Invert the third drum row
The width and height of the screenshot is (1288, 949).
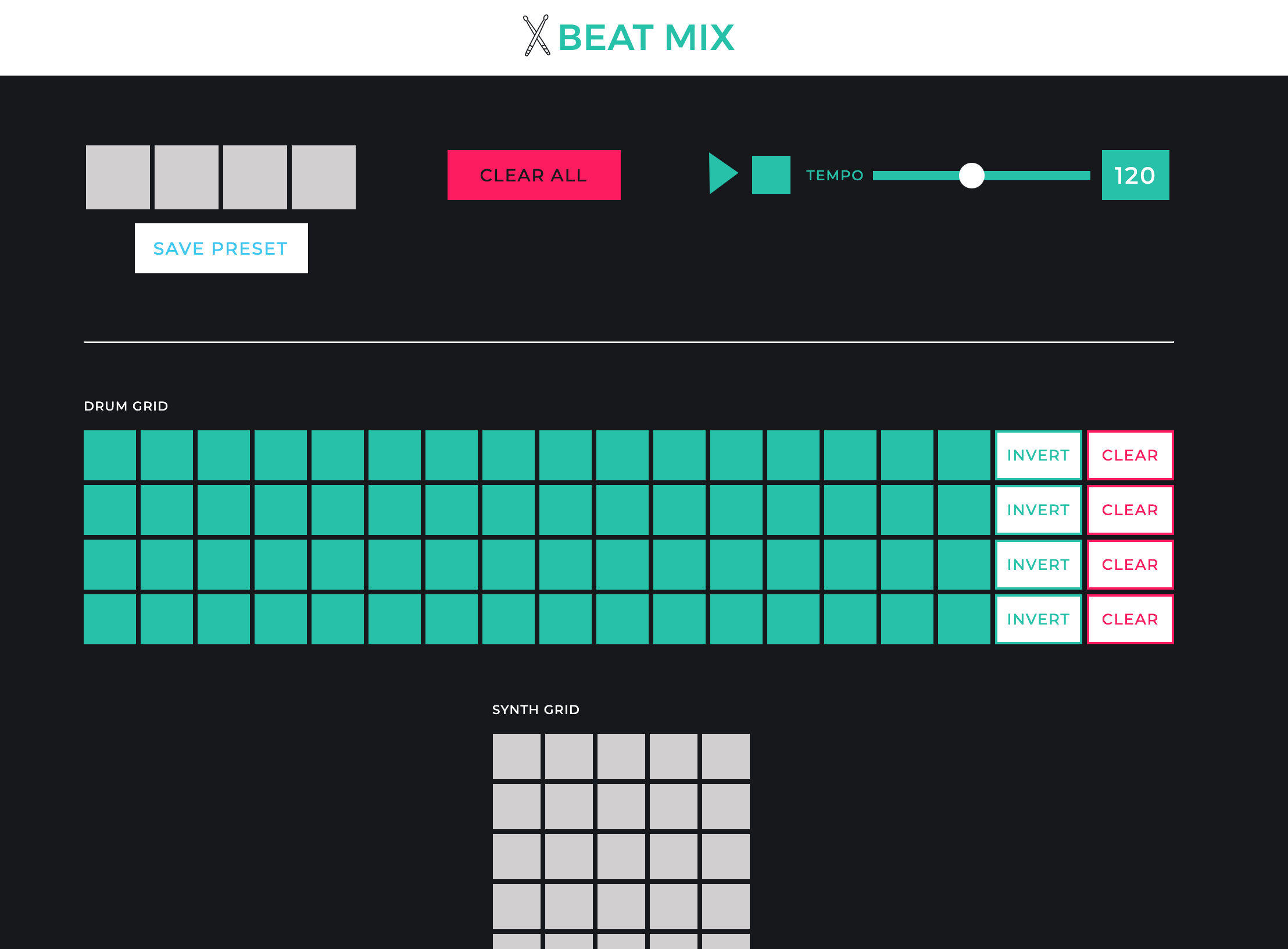coord(1038,565)
